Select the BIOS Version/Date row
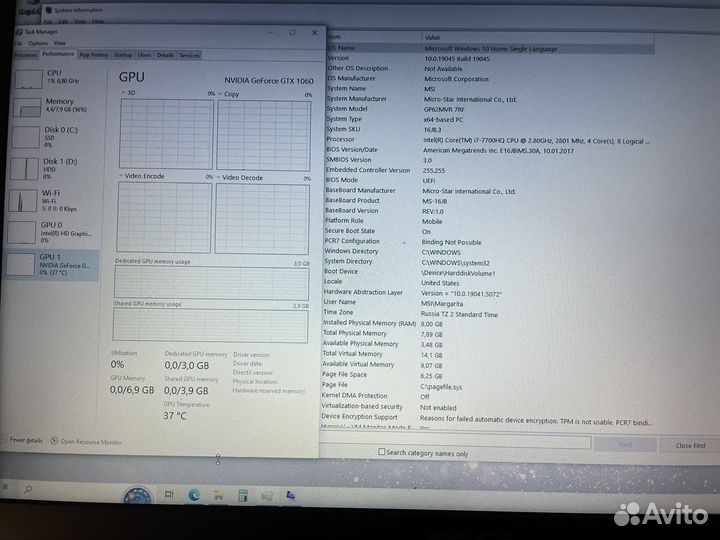Viewport: 720px width, 540px height. point(489,150)
